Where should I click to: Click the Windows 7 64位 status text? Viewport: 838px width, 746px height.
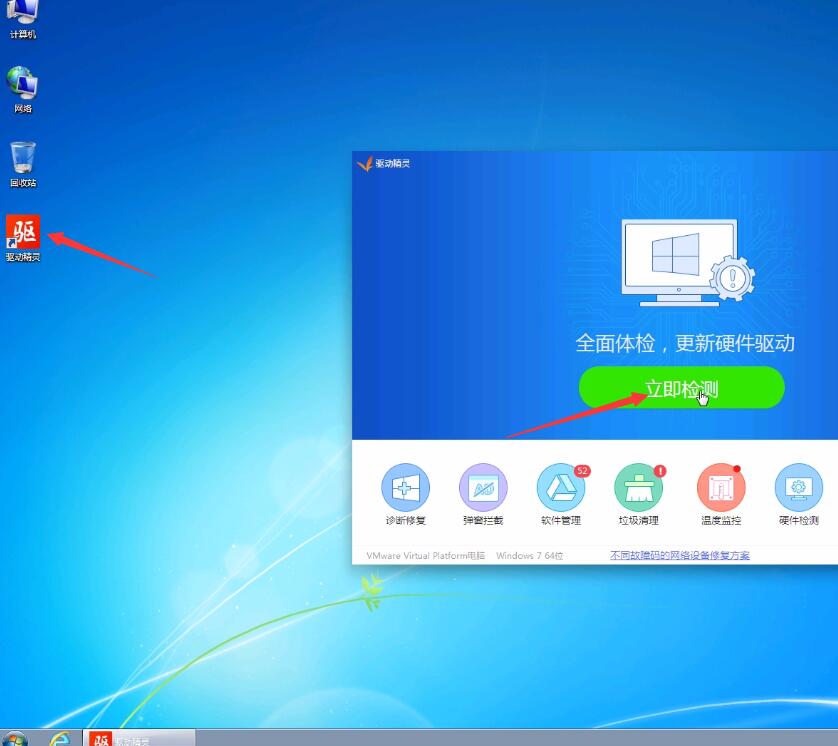point(530,556)
